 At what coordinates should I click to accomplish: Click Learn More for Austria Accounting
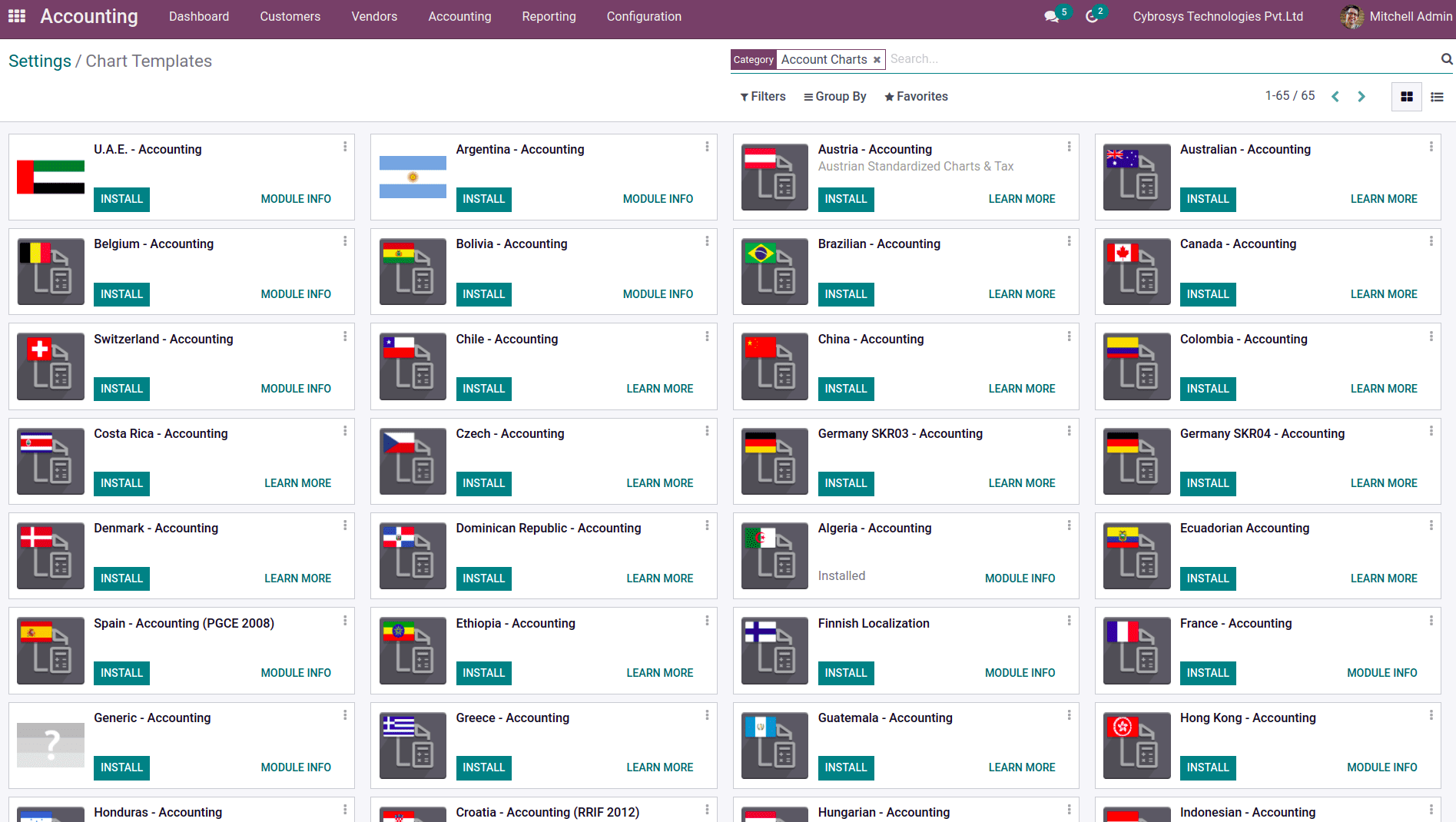pos(1022,199)
